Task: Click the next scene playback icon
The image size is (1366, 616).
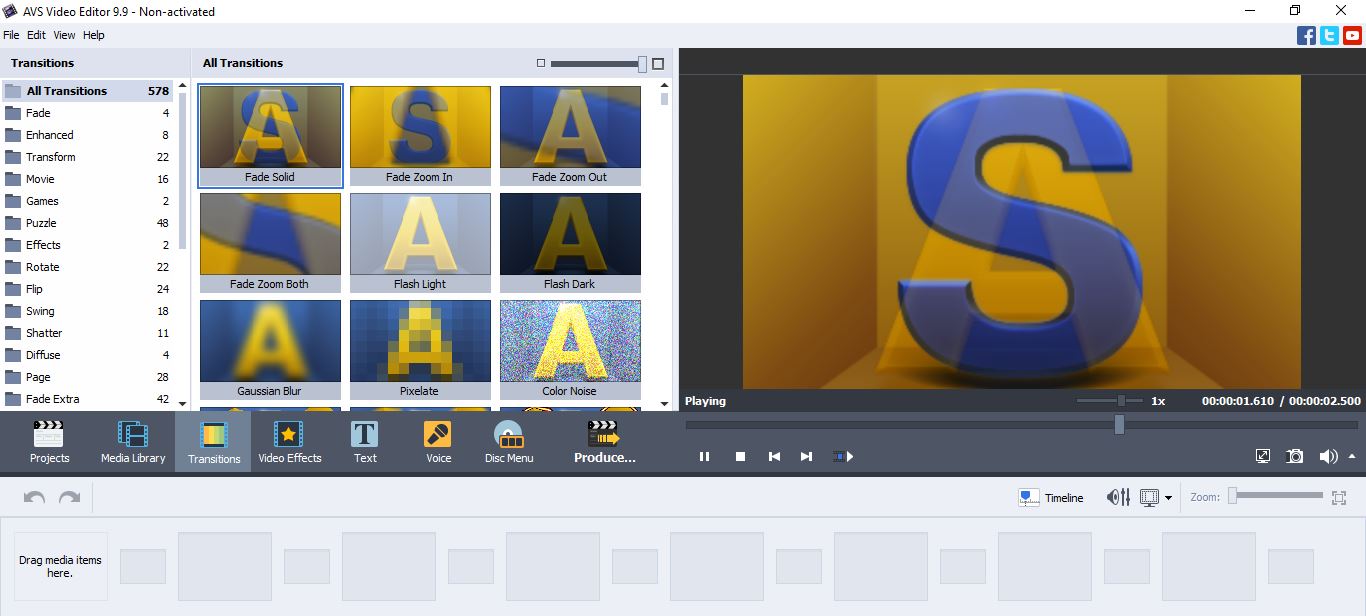Action: (x=843, y=456)
